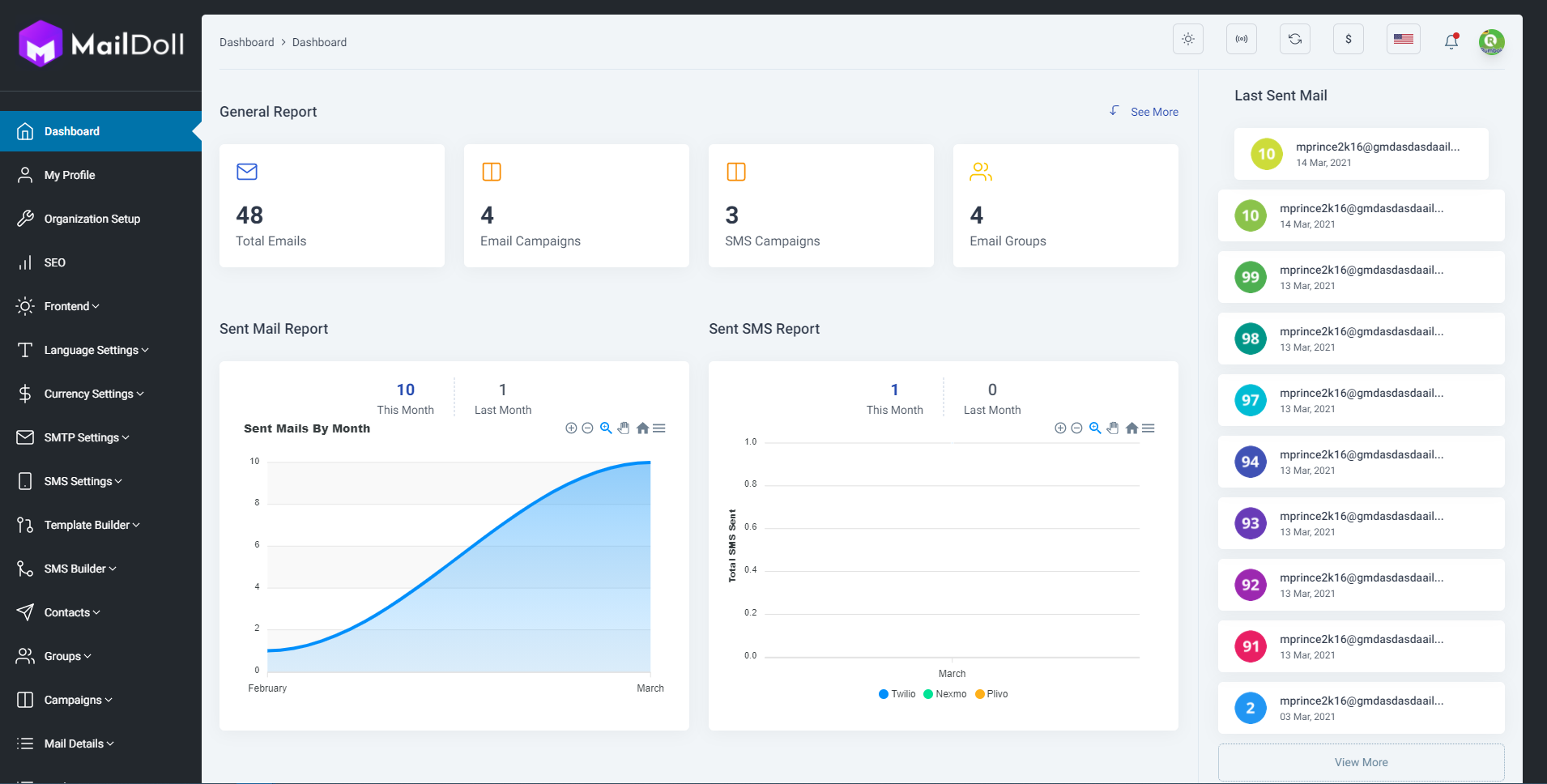The image size is (1547, 784).
Task: Reset zoom home icon on SMS chart
Action: tap(1131, 428)
